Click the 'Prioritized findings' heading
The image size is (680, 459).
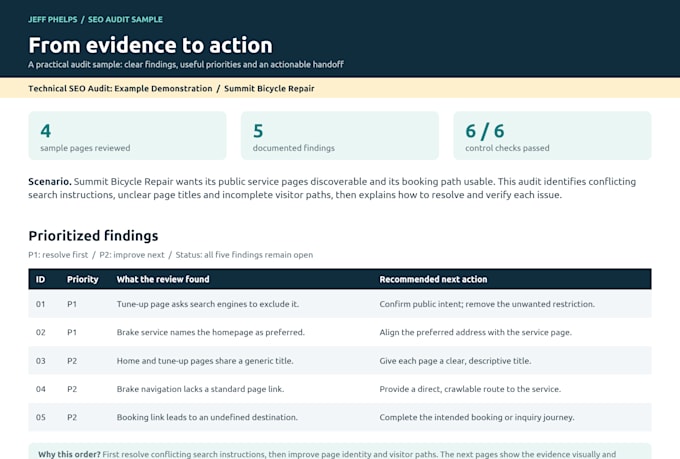click(x=93, y=236)
